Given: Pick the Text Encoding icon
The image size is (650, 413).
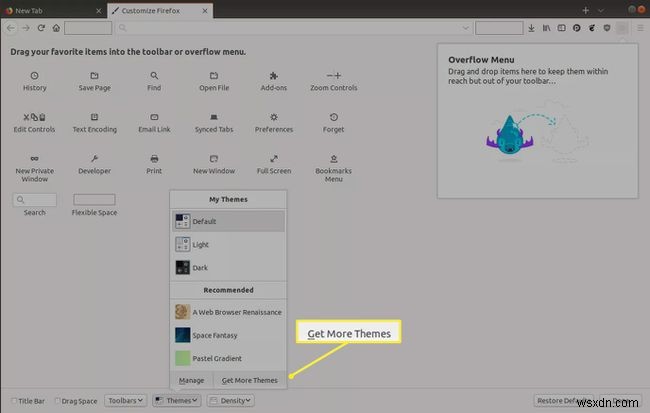Looking at the screenshot, I should click(x=95, y=117).
